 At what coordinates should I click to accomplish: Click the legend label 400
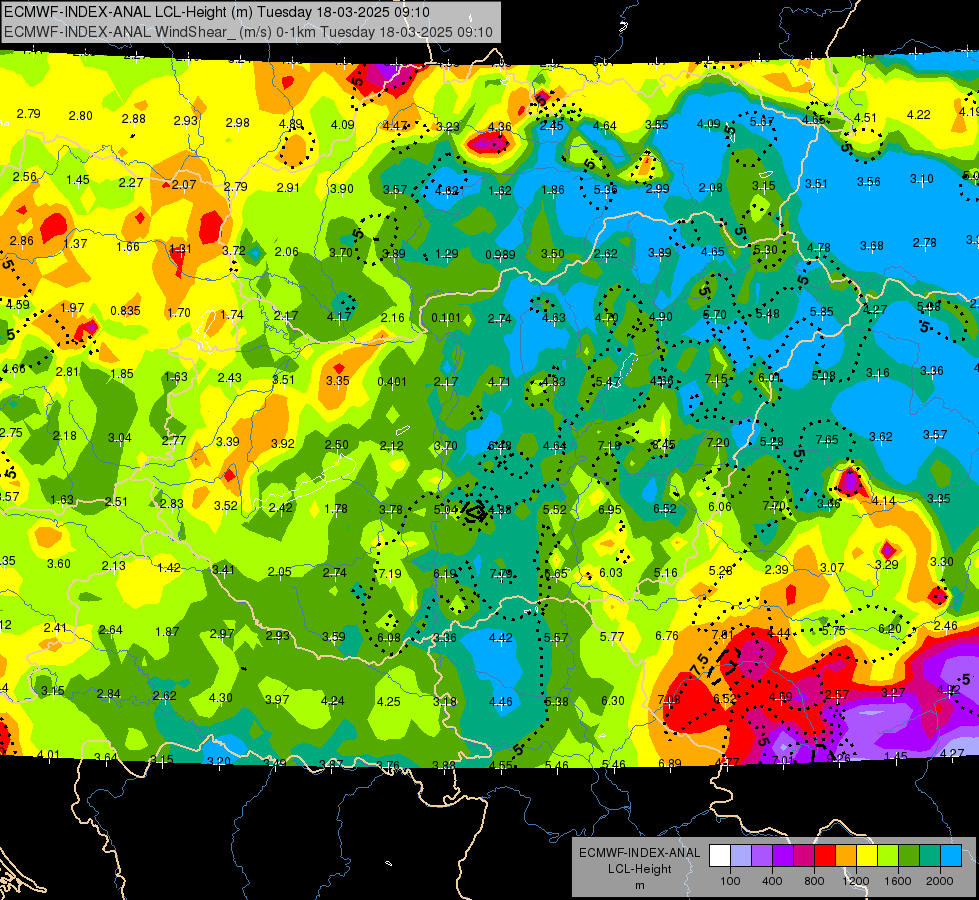coord(772,881)
